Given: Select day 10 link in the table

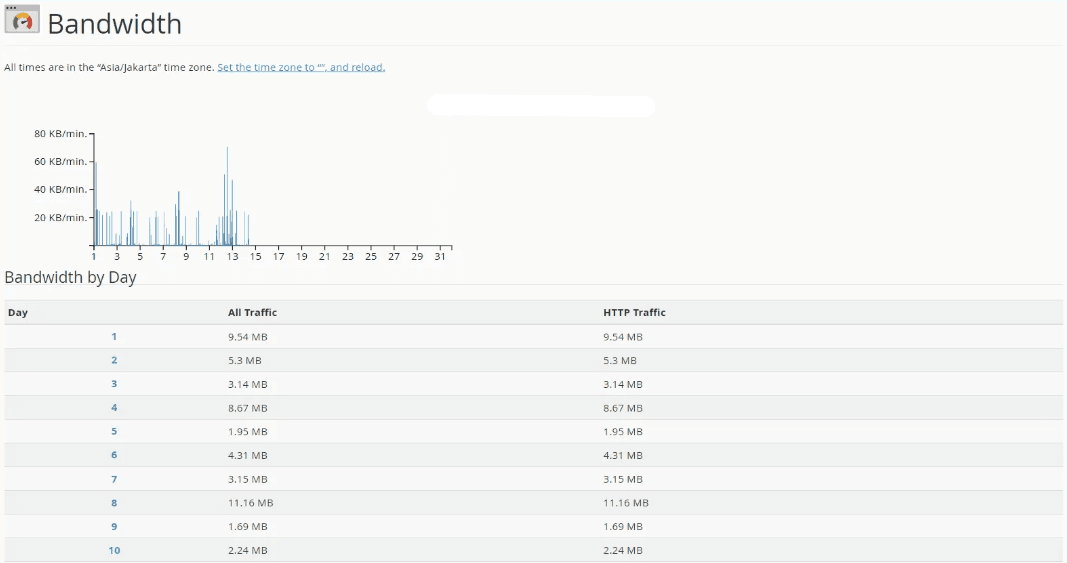Looking at the screenshot, I should (114, 550).
